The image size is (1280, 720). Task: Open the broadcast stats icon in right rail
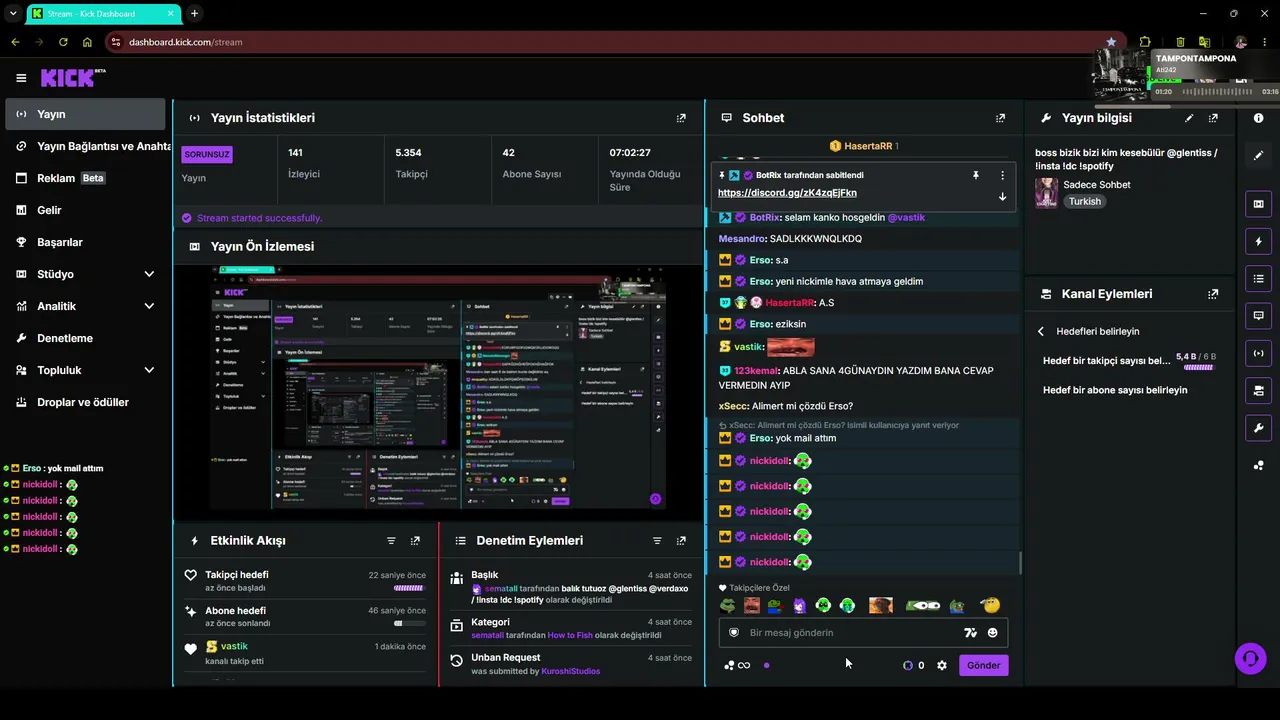1258,353
